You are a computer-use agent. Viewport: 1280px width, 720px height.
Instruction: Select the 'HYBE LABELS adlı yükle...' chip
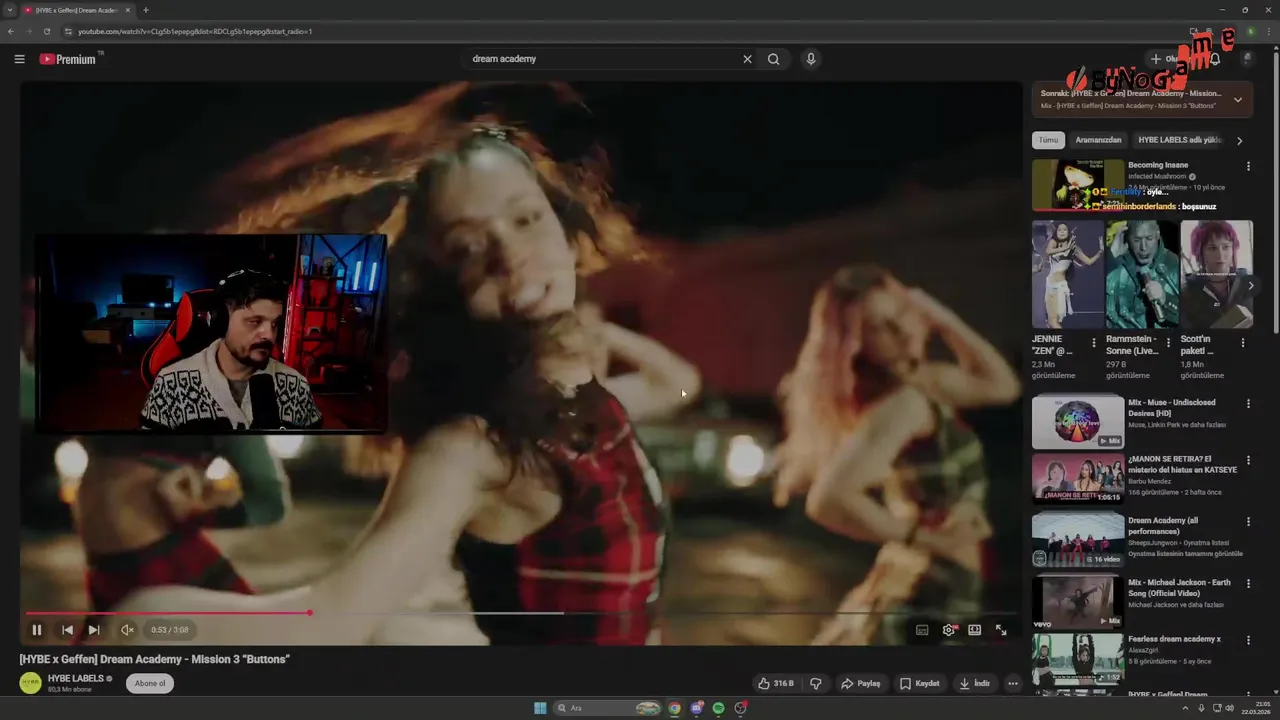click(x=1180, y=140)
